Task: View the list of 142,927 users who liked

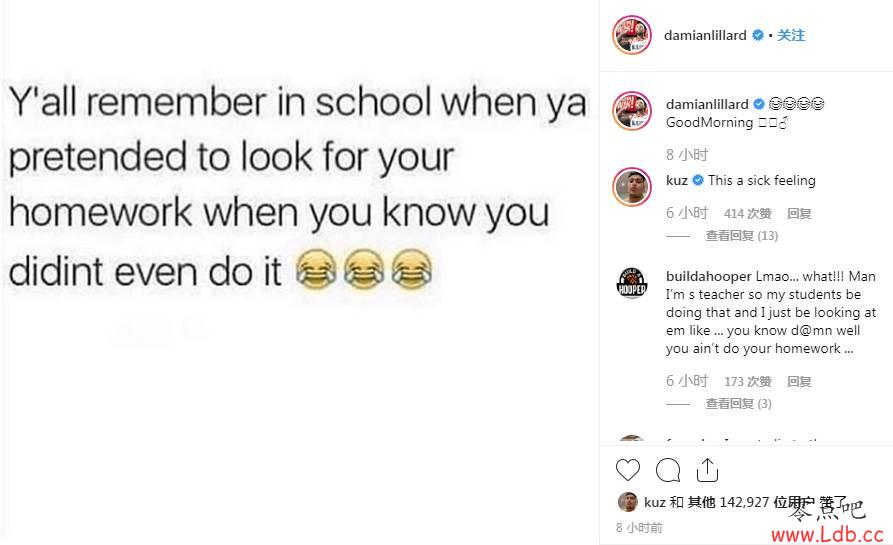Action: [744, 502]
